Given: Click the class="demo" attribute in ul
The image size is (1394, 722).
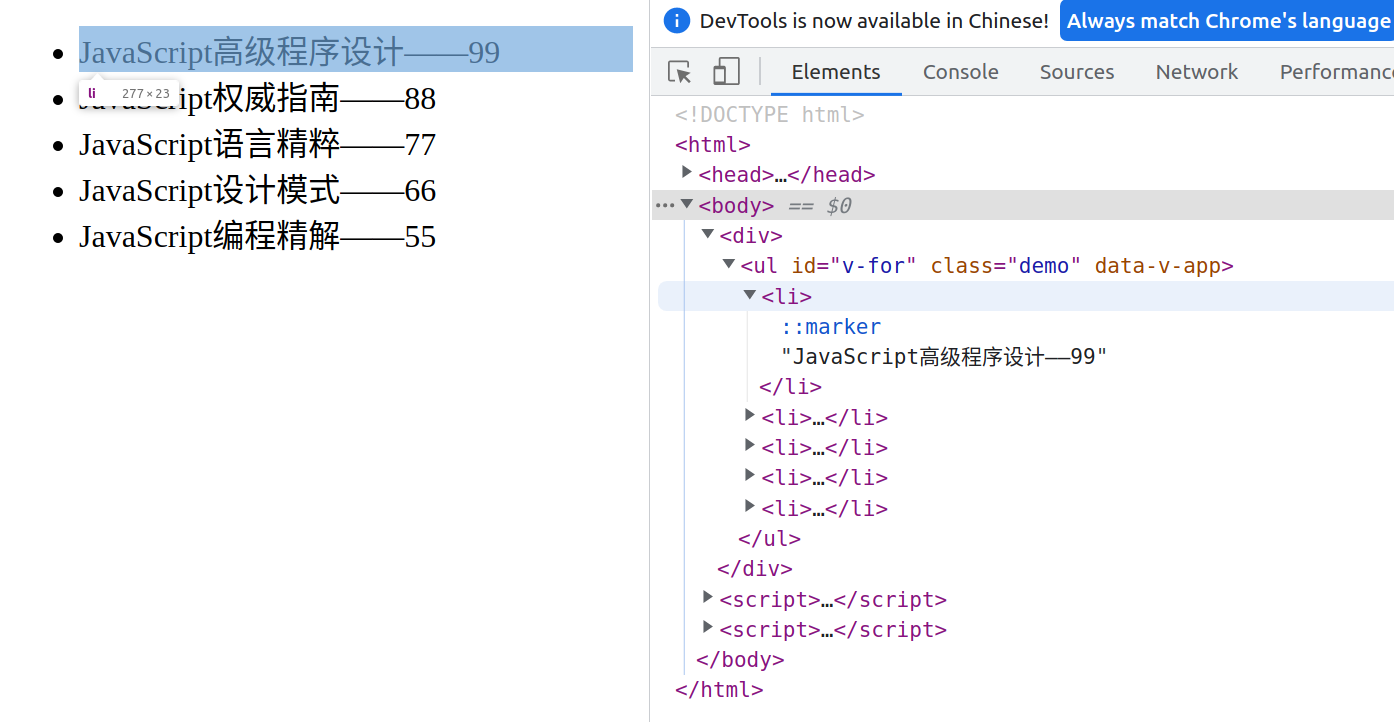Looking at the screenshot, I should tap(1006, 266).
